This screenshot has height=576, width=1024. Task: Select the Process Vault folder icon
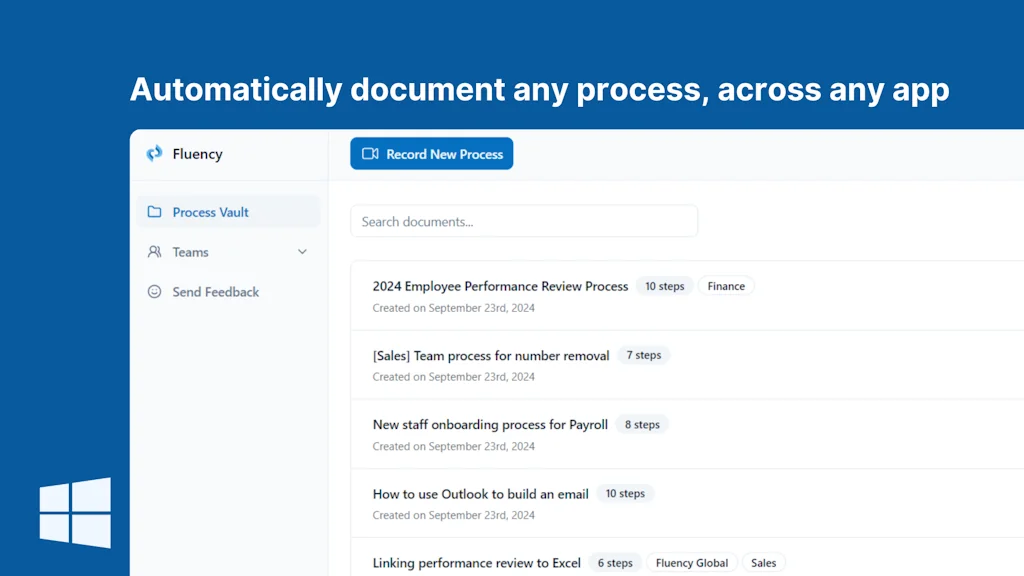(x=155, y=211)
